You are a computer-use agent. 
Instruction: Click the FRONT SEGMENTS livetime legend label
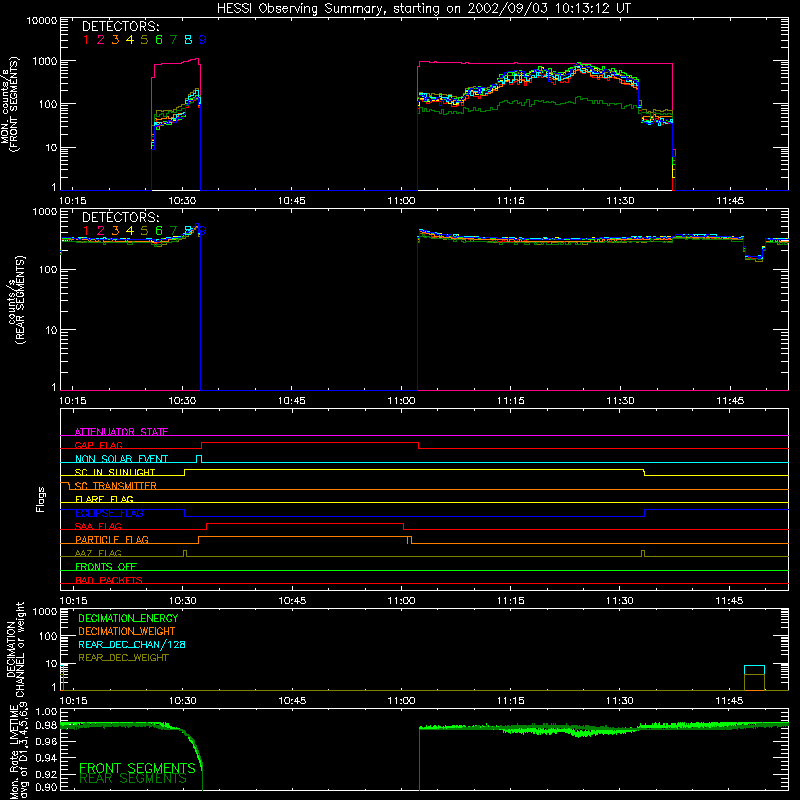coord(137,768)
